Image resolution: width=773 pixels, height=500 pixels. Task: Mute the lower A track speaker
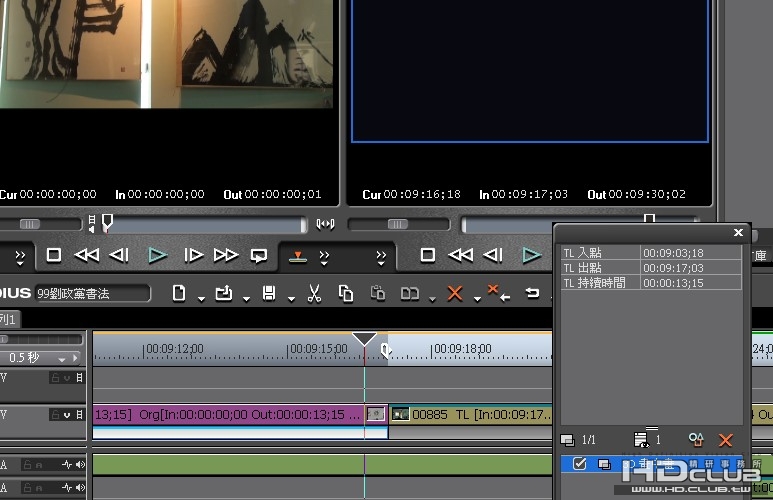point(80,488)
